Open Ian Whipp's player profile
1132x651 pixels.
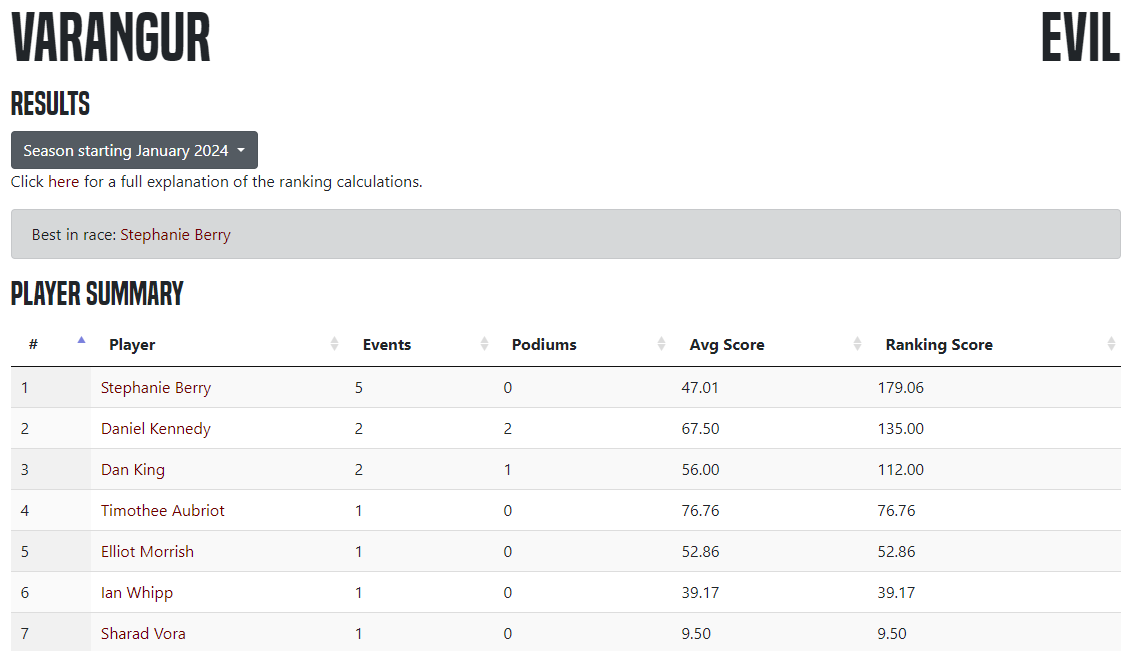coord(137,592)
